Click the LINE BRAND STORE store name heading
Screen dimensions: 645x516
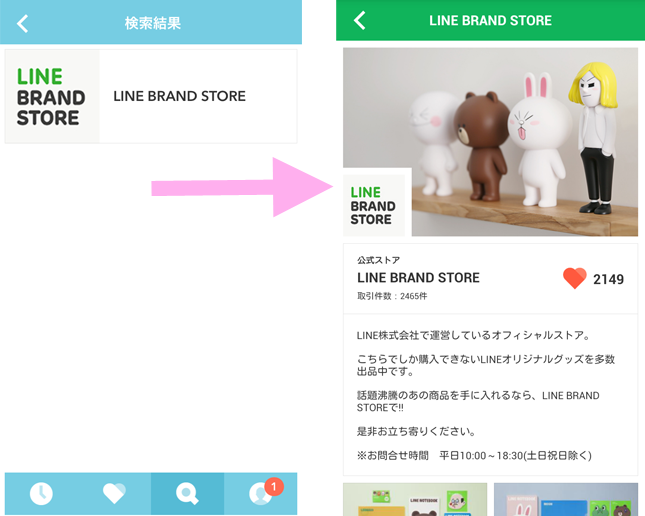[x=418, y=278]
